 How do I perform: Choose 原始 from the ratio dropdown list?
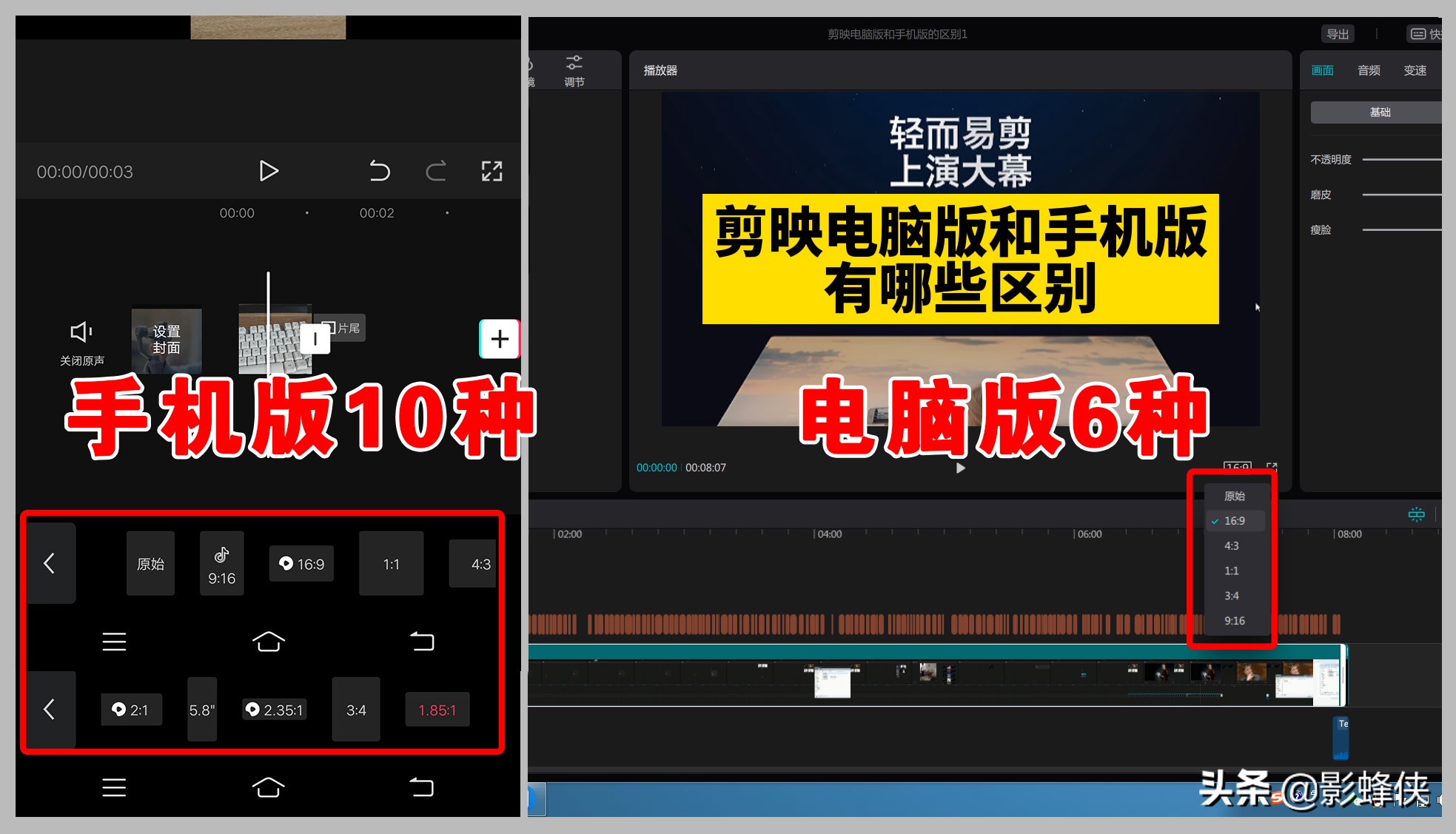coord(1234,496)
